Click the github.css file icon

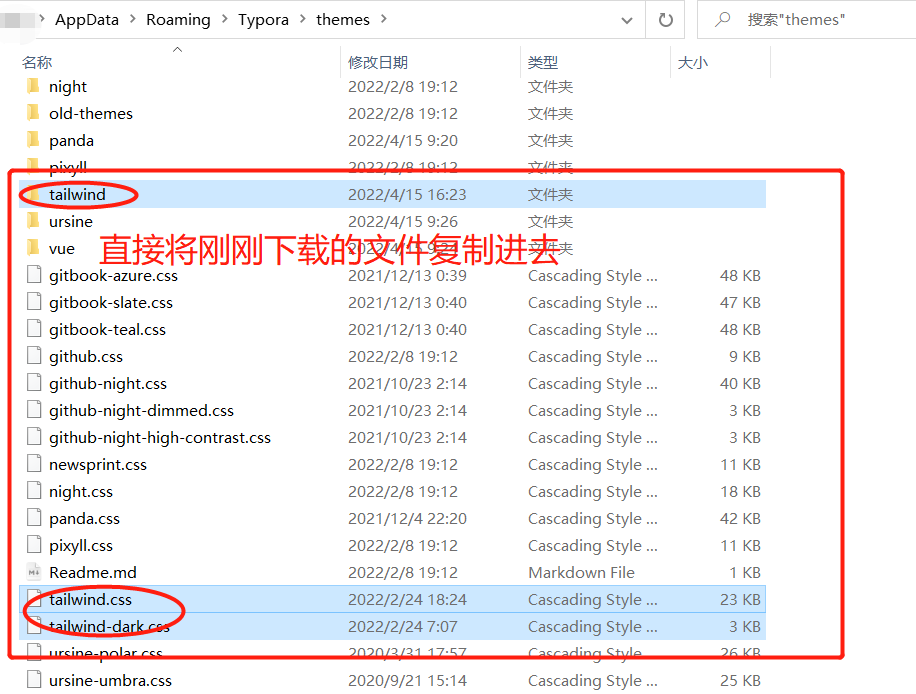click(34, 356)
